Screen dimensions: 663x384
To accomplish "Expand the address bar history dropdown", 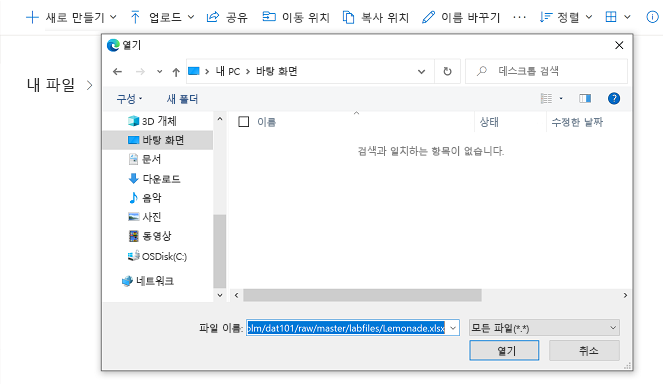I will pos(421,71).
